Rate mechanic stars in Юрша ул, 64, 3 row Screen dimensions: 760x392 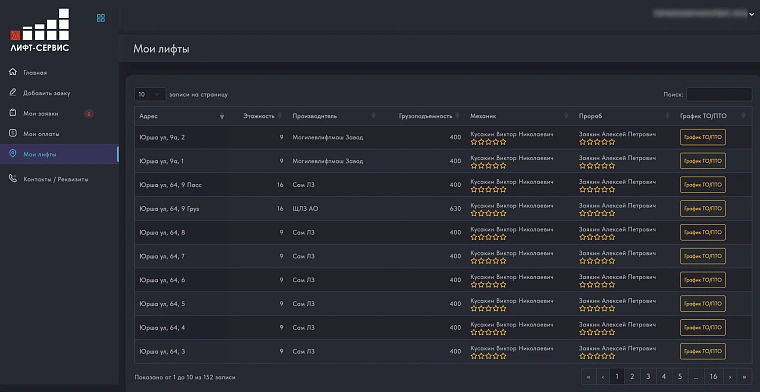489,356
